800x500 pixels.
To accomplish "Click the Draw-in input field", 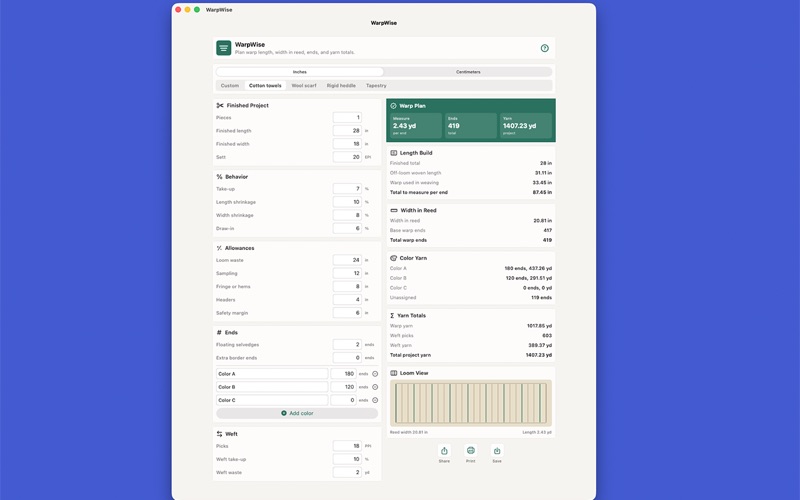I will coord(347,229).
